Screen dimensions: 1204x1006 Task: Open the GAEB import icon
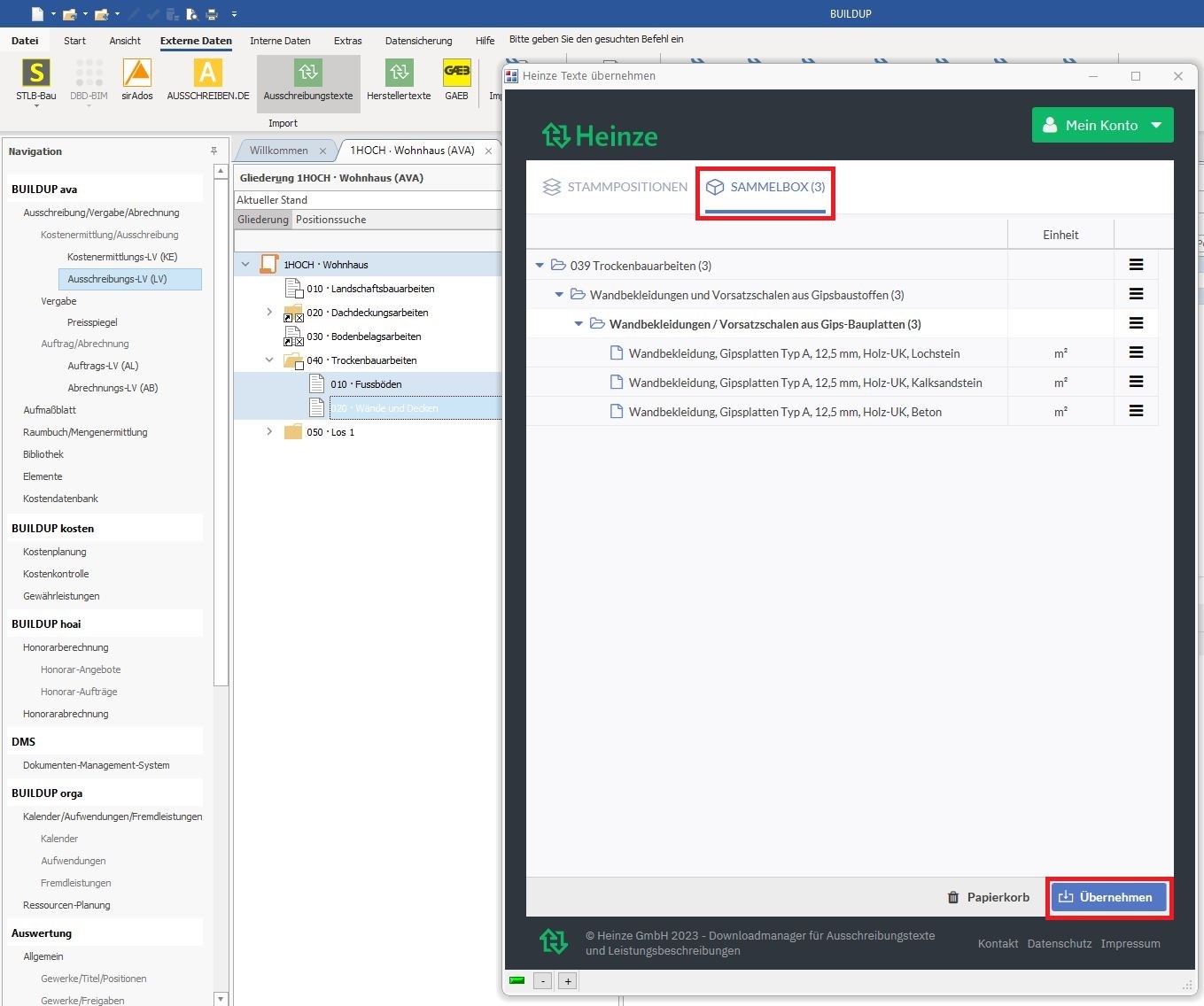[456, 74]
